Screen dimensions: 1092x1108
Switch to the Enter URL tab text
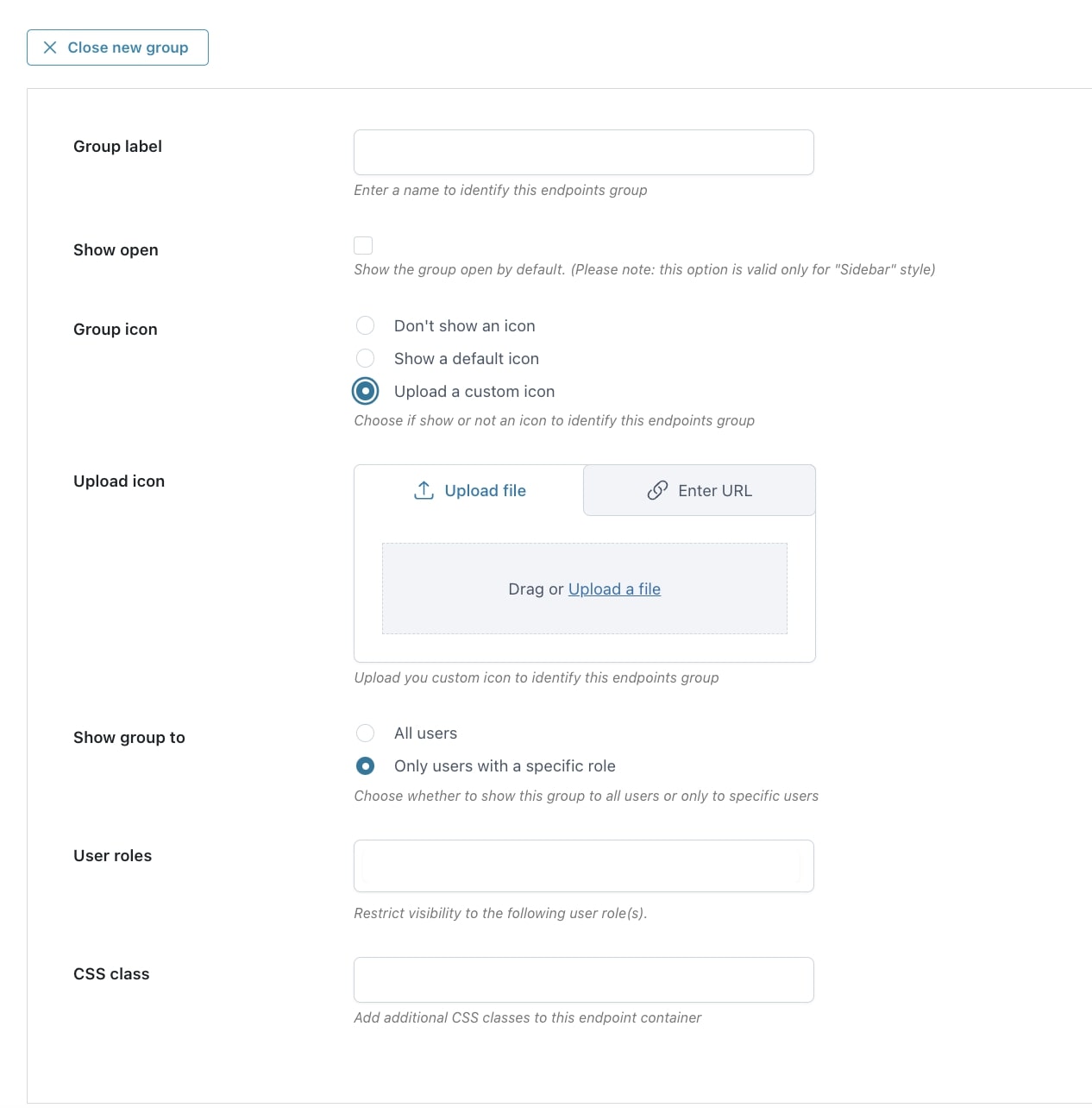pos(714,490)
